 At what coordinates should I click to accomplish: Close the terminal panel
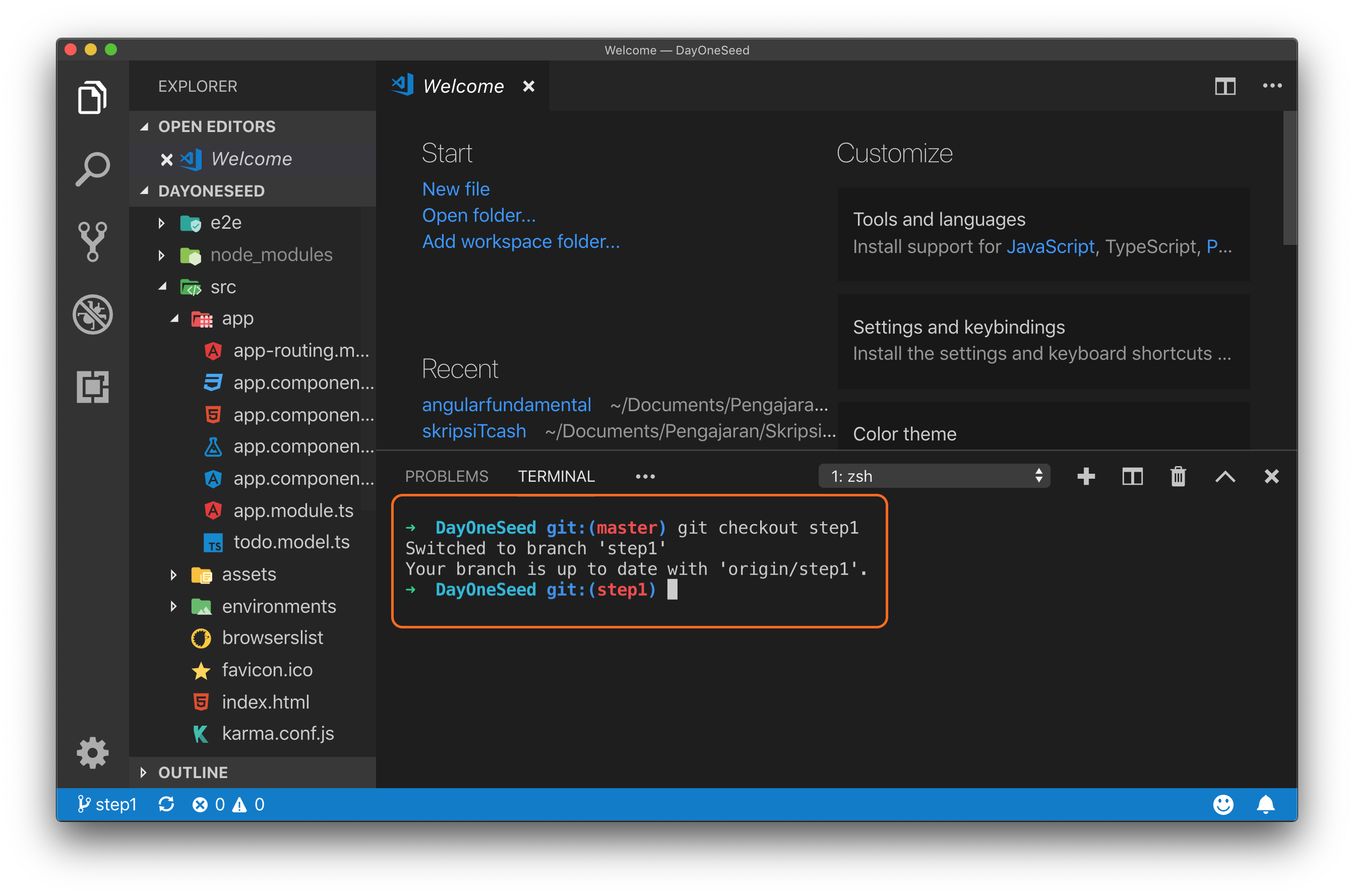click(x=1271, y=476)
